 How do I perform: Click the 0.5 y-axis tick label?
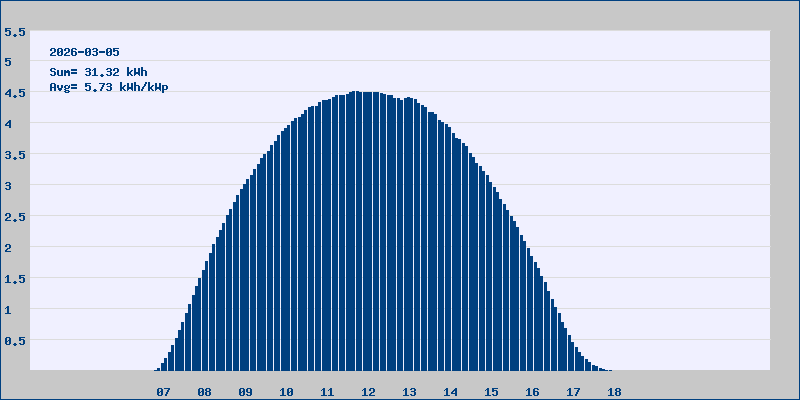(x=15, y=341)
